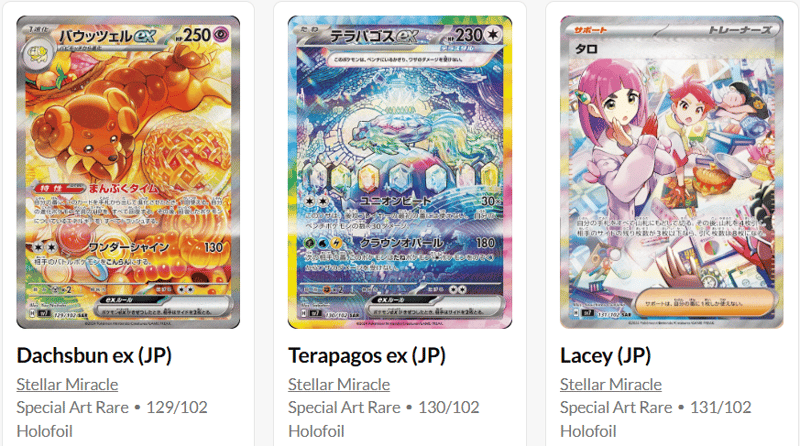800x446 pixels.
Task: Open Stellar Miracle link under Dachsbun ex
Action: 67,384
